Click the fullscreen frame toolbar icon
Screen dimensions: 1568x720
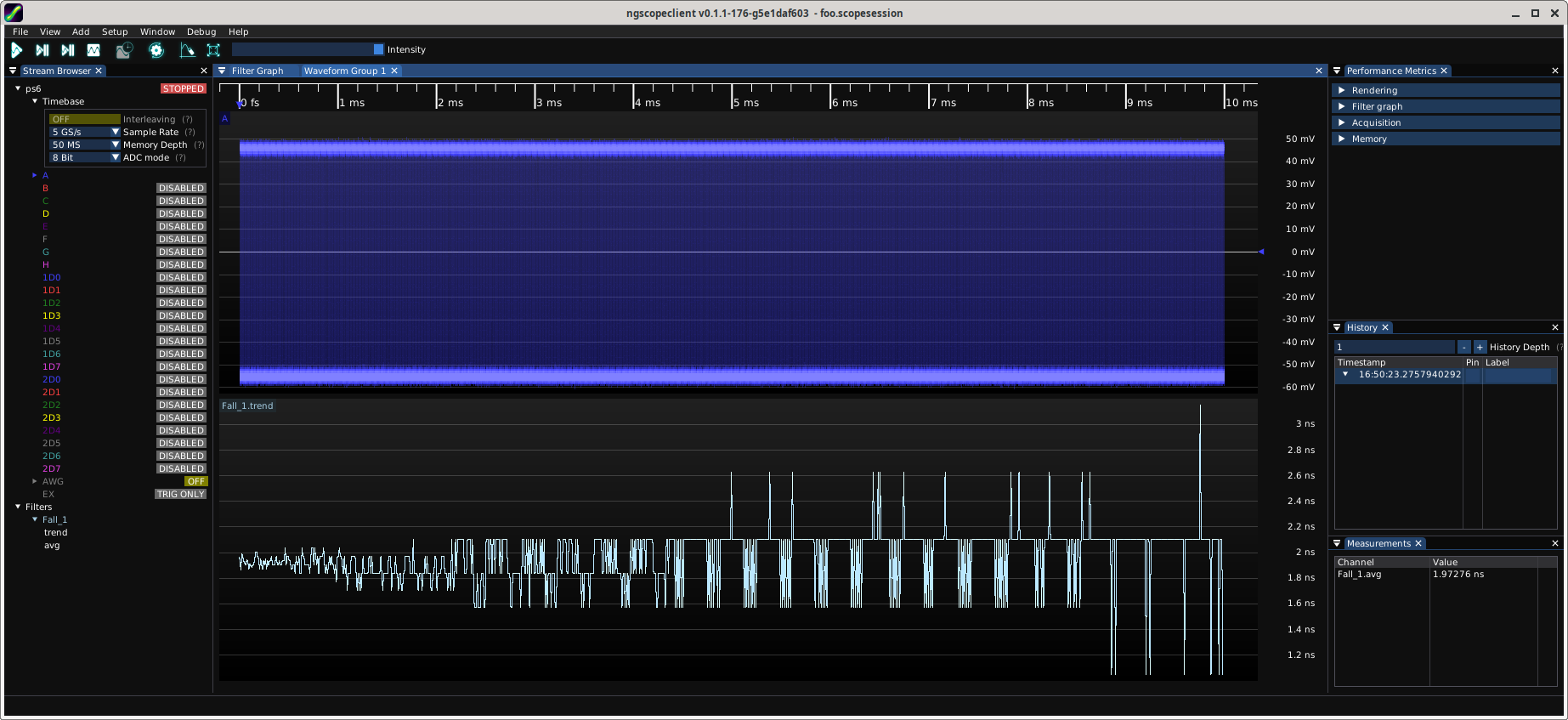213,50
